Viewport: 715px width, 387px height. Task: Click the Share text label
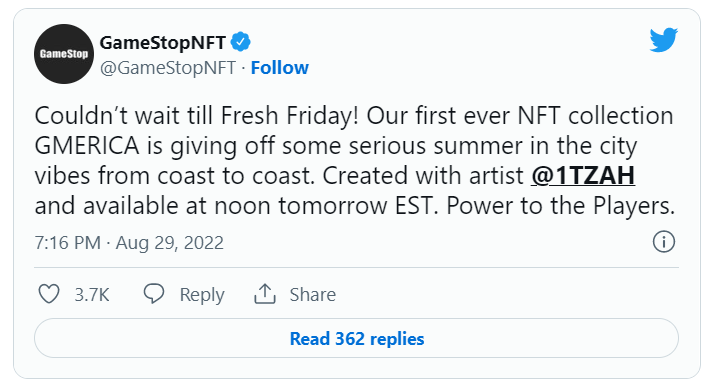pyautogui.click(x=313, y=294)
